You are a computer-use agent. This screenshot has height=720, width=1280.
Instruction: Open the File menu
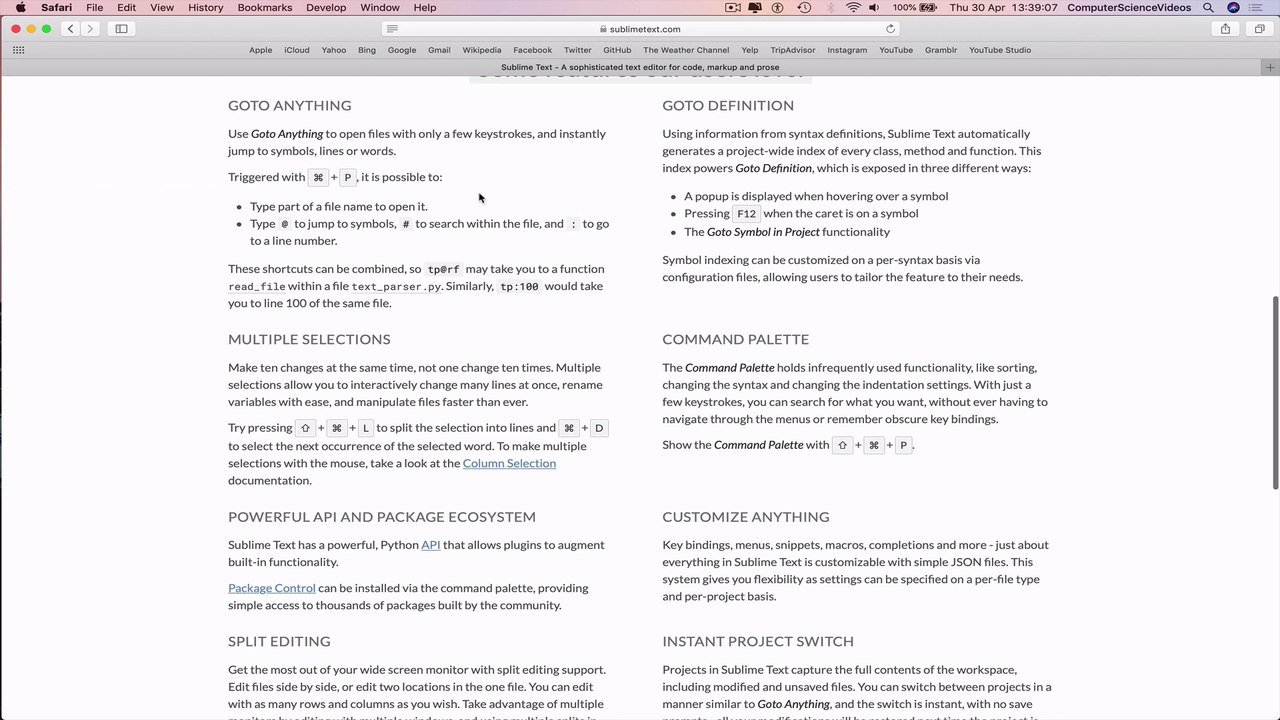click(94, 8)
